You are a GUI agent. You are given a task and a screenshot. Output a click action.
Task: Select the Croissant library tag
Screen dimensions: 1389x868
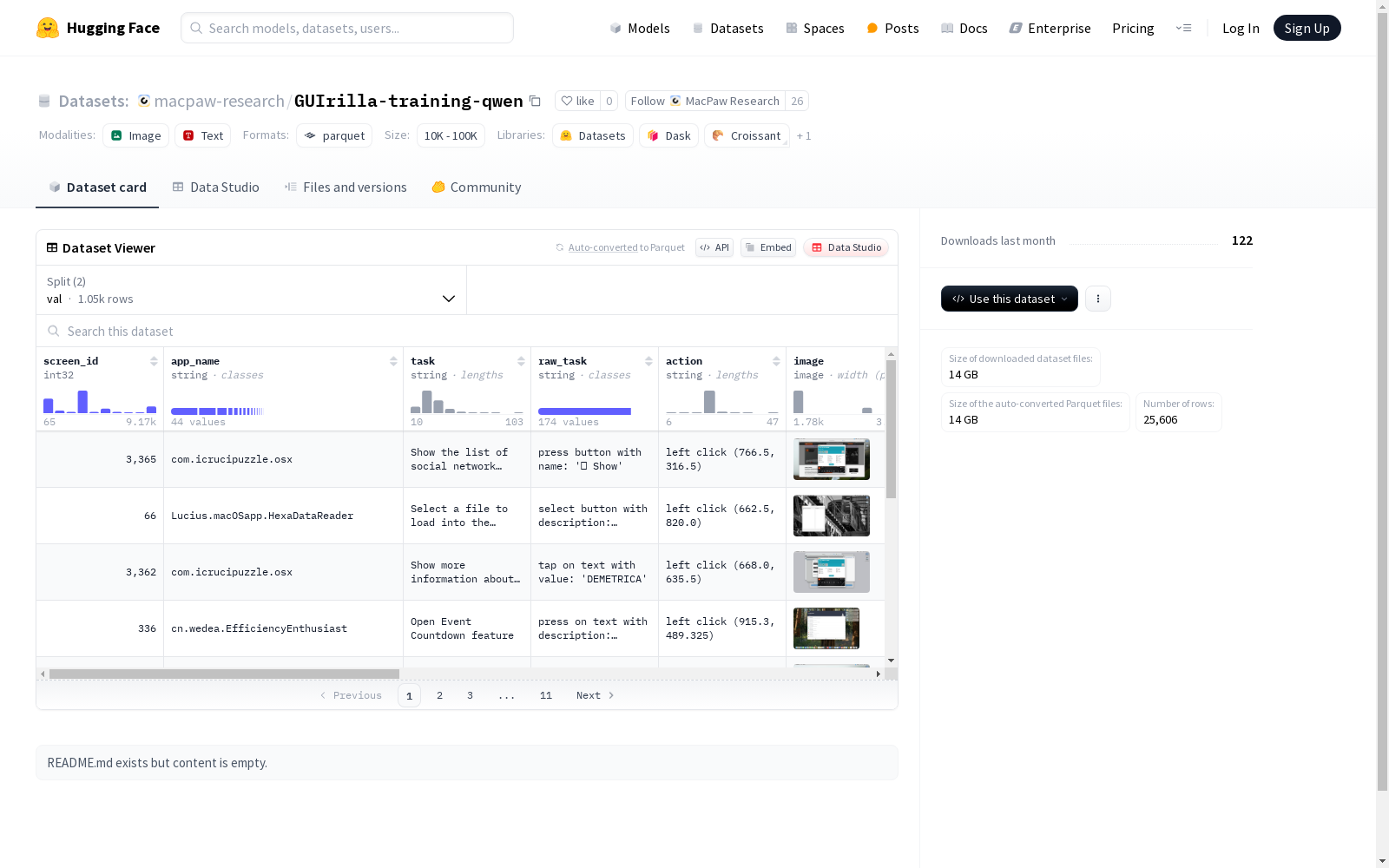point(747,135)
